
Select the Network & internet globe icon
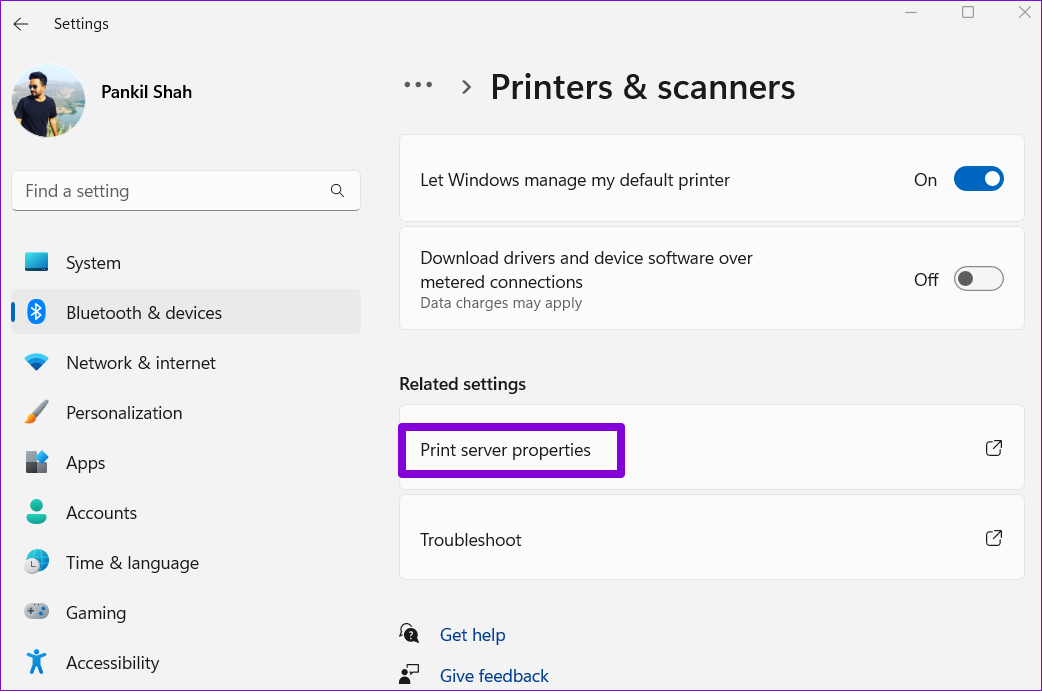37,362
